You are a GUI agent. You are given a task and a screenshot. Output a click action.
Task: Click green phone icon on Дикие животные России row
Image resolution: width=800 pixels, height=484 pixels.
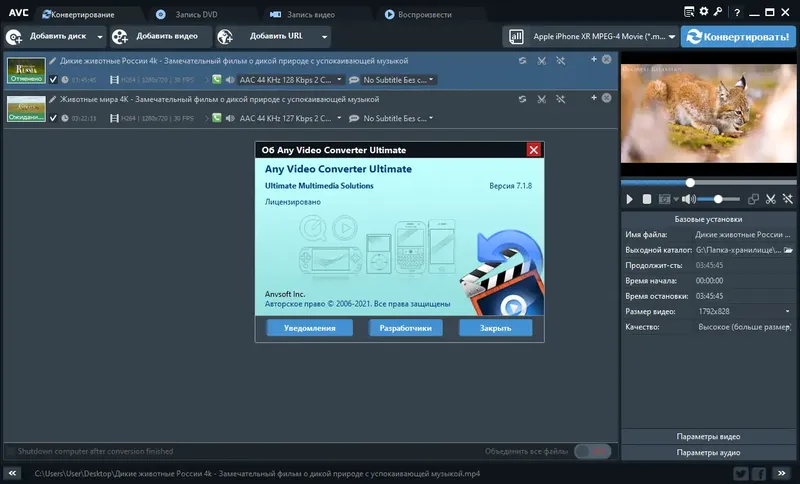217,79
